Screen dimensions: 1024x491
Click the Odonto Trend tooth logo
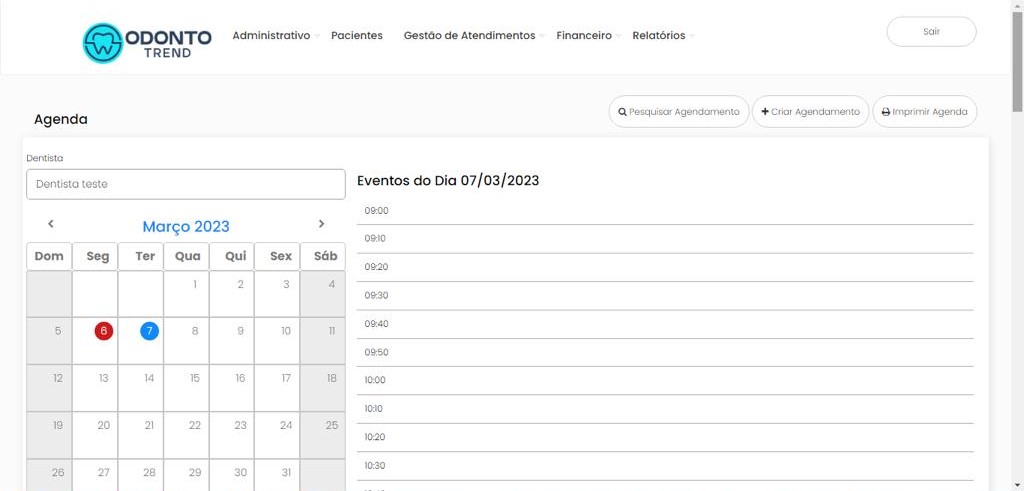(x=103, y=43)
